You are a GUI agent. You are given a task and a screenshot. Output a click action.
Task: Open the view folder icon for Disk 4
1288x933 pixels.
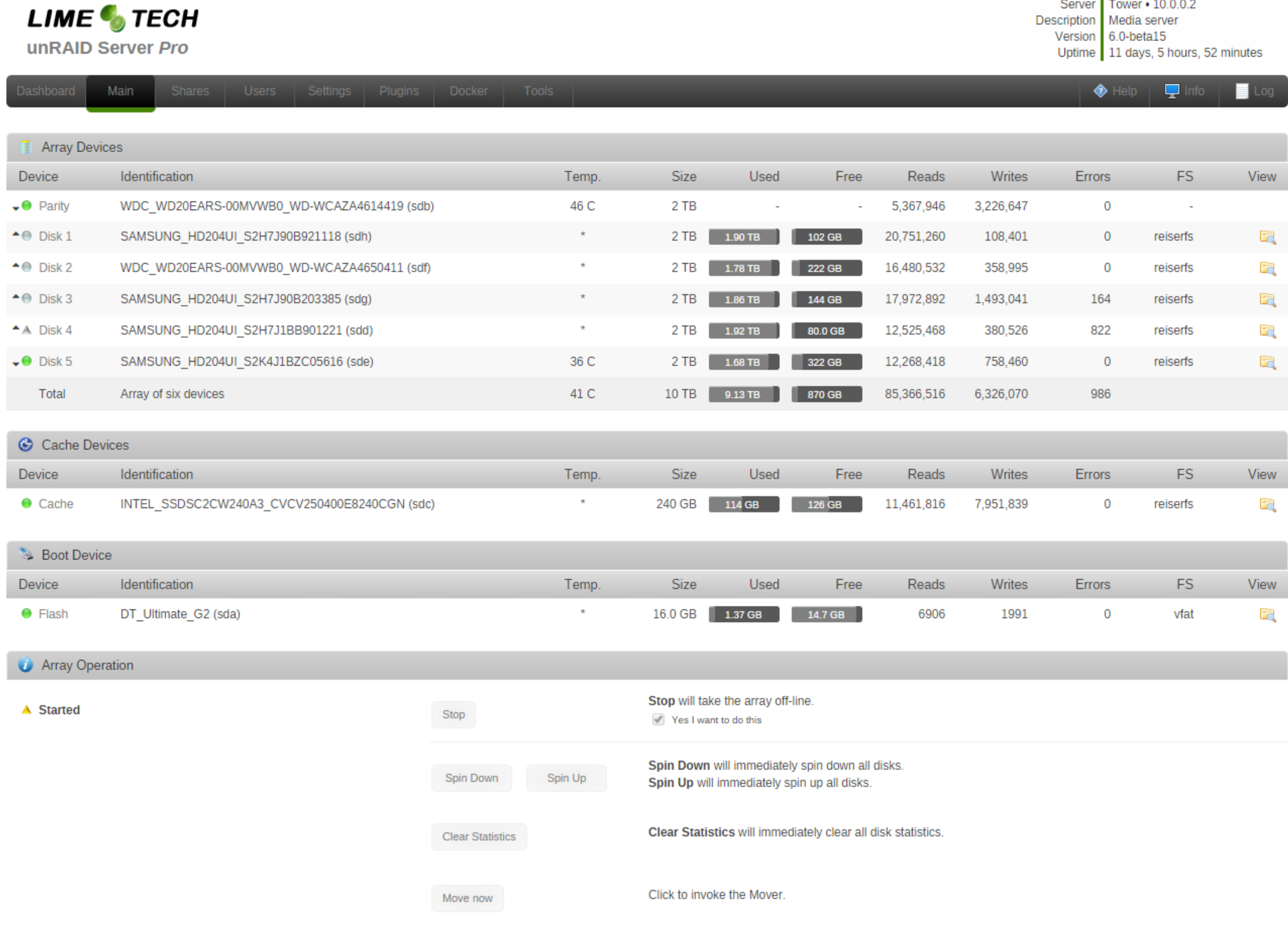pos(1267,331)
